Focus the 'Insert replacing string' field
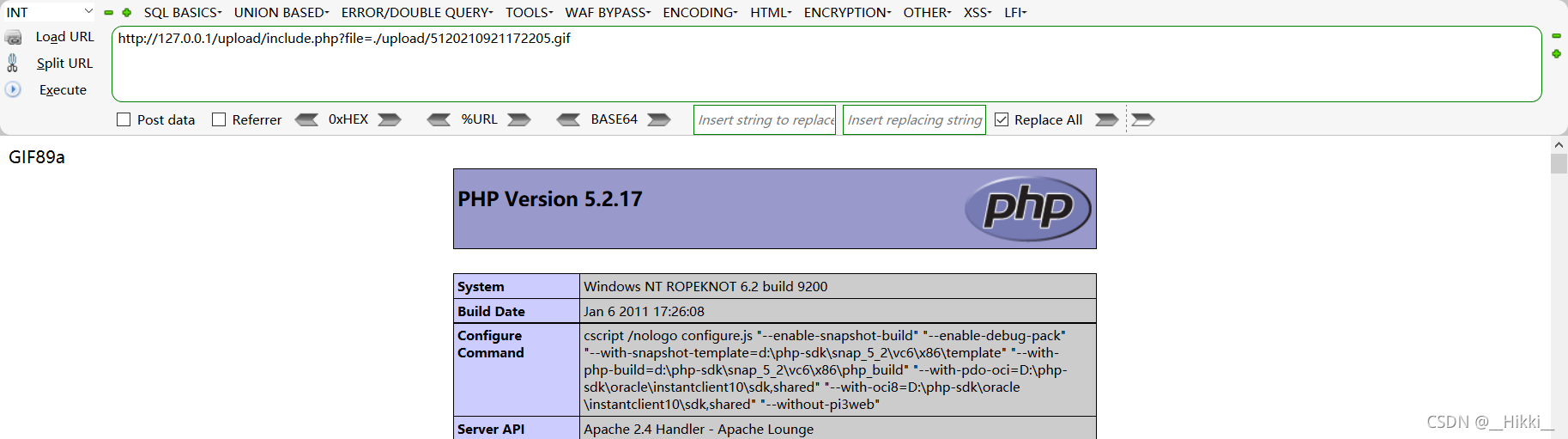 (x=914, y=119)
